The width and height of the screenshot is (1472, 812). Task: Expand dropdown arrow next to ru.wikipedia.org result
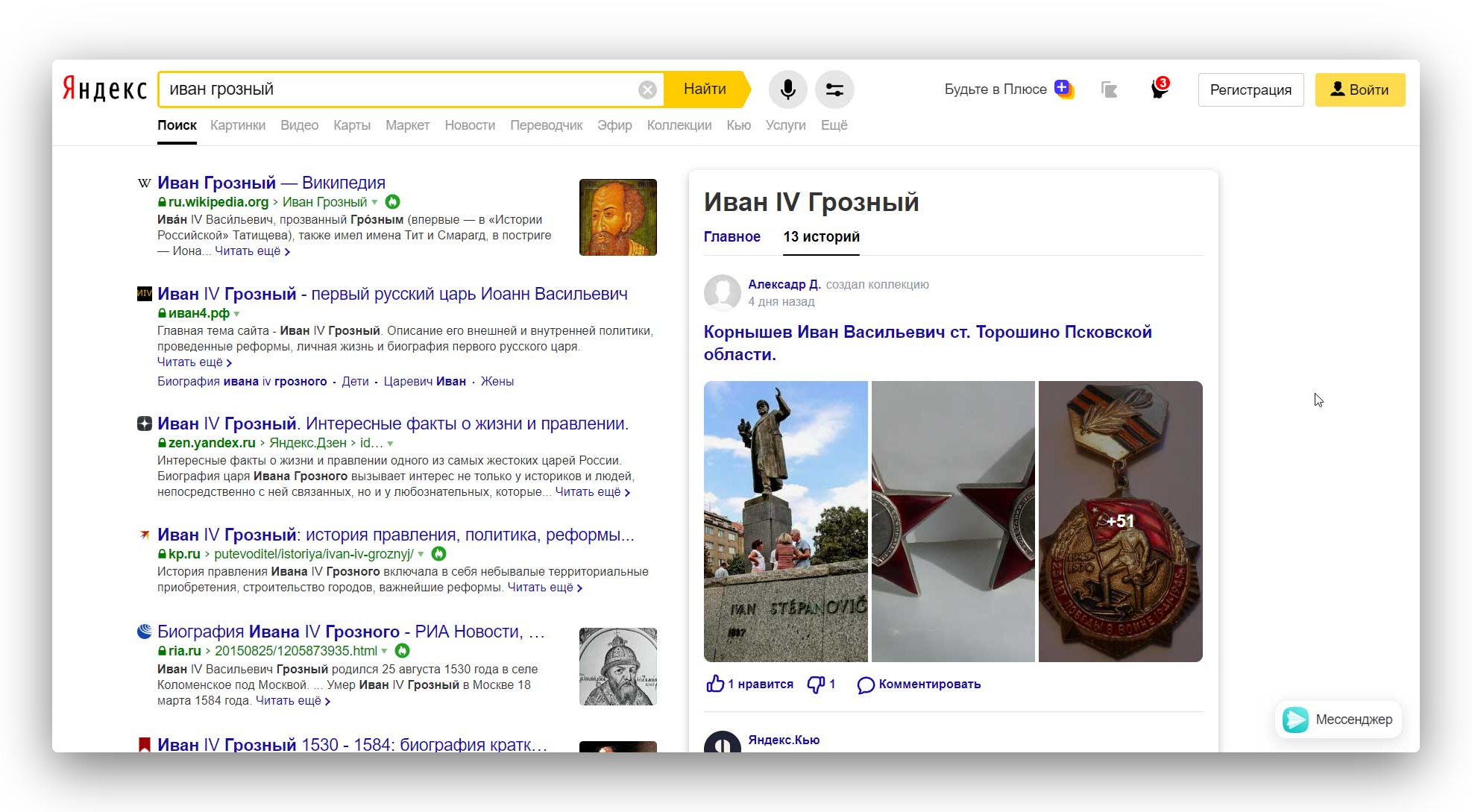375,202
